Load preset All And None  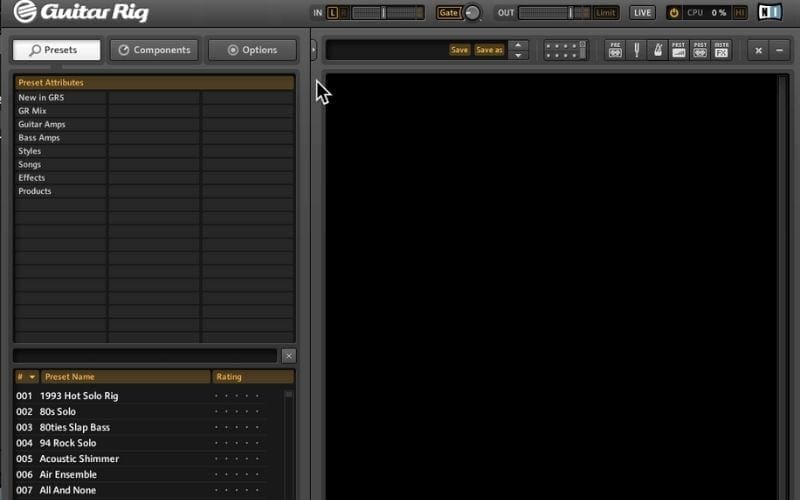coord(67,490)
